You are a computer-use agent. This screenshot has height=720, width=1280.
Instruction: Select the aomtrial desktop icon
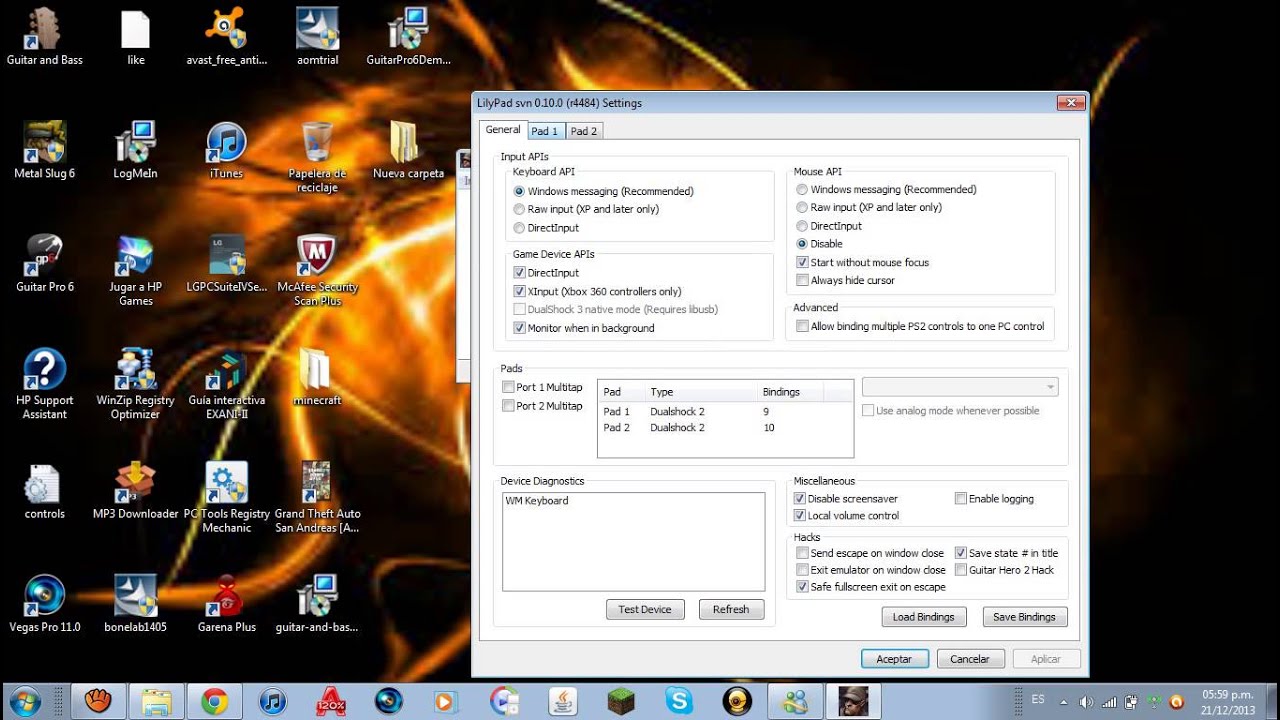pyautogui.click(x=318, y=37)
